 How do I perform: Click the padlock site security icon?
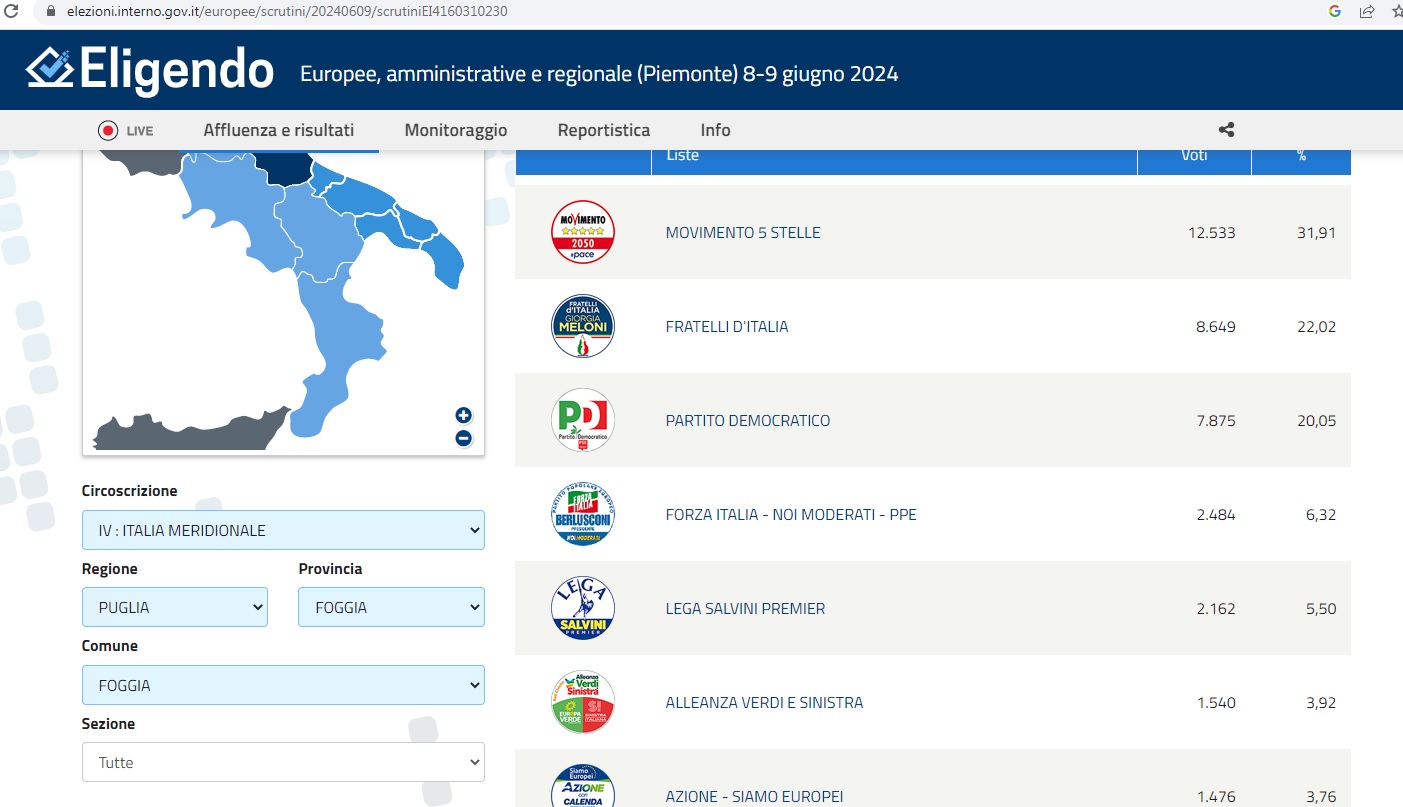click(52, 11)
